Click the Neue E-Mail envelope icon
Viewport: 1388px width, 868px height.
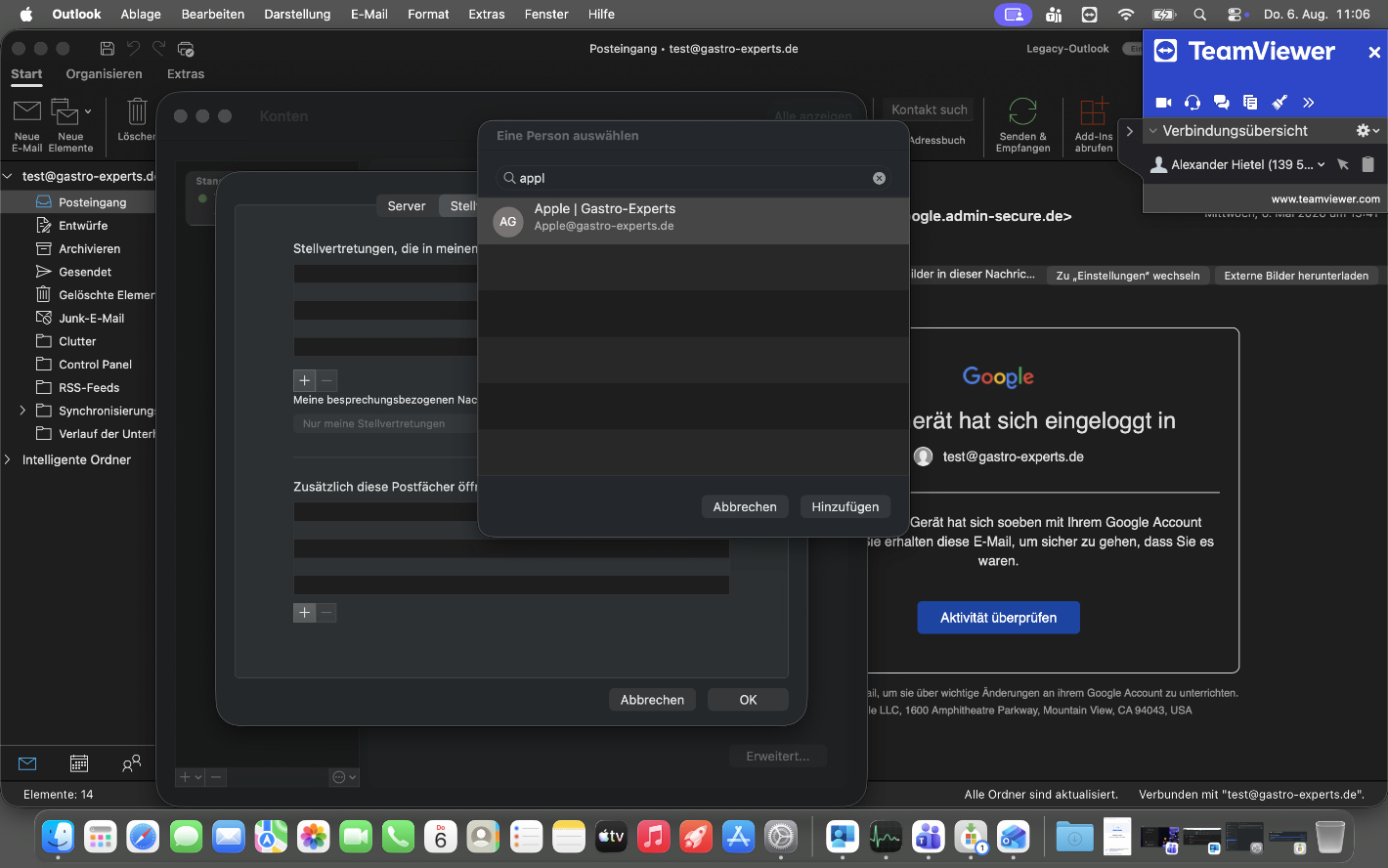tap(27, 110)
